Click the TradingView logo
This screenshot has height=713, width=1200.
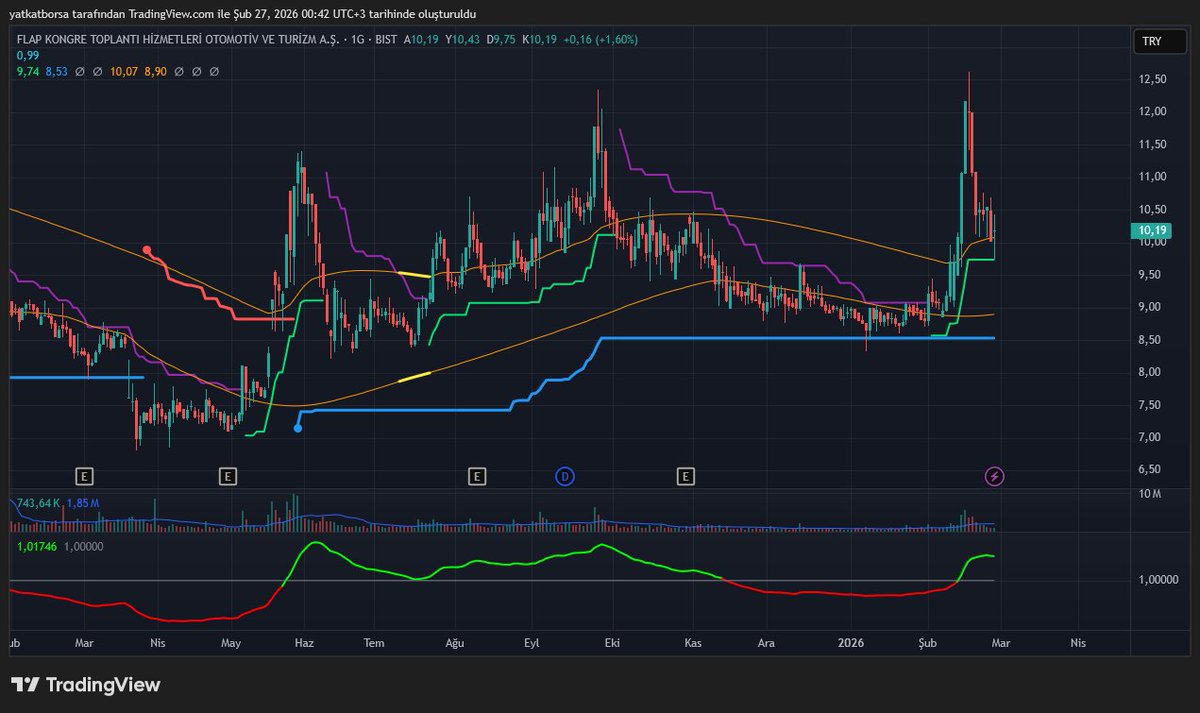click(87, 685)
